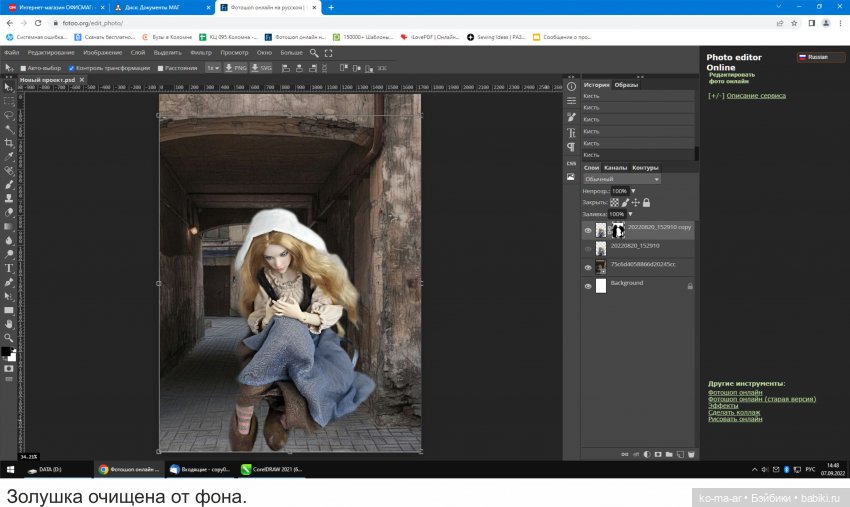850x507 pixels.
Task: Click the layer mask thumbnail of copy layer
Action: tap(618, 230)
